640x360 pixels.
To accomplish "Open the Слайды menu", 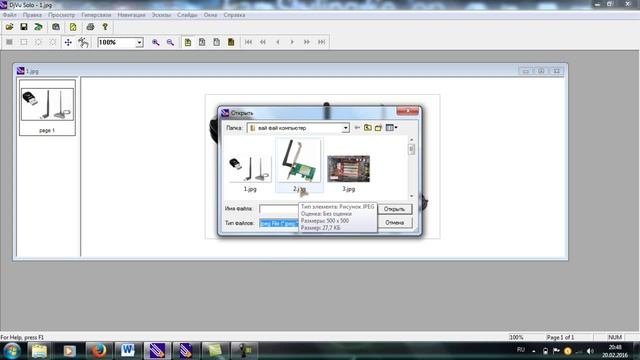I will pyautogui.click(x=187, y=15).
